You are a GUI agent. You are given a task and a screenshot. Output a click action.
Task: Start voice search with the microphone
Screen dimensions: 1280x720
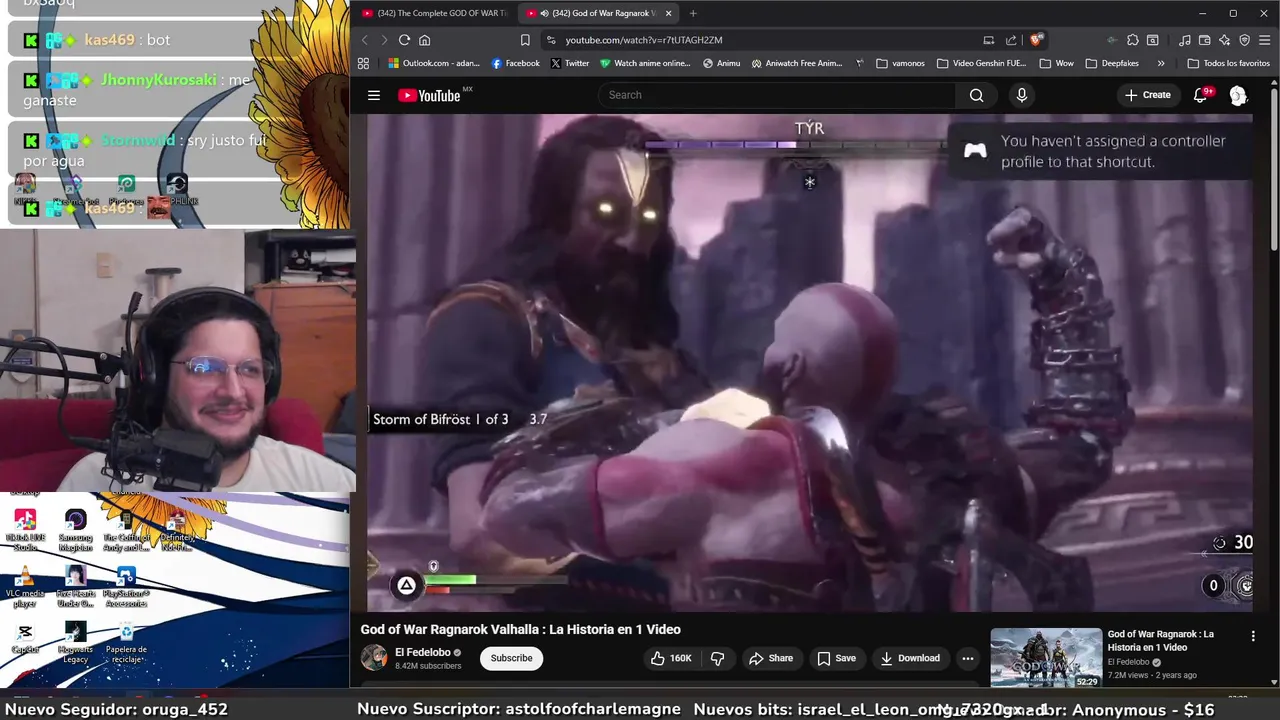(x=1021, y=95)
